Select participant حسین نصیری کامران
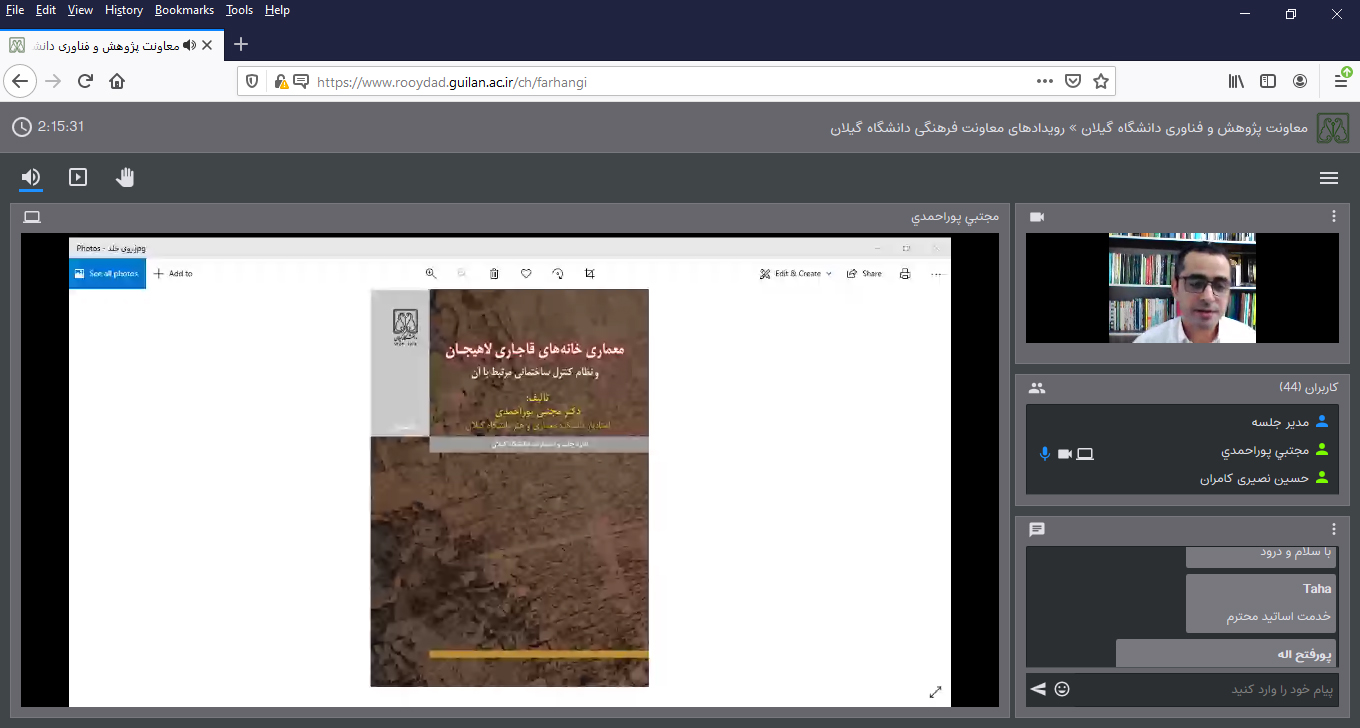 click(x=1254, y=479)
